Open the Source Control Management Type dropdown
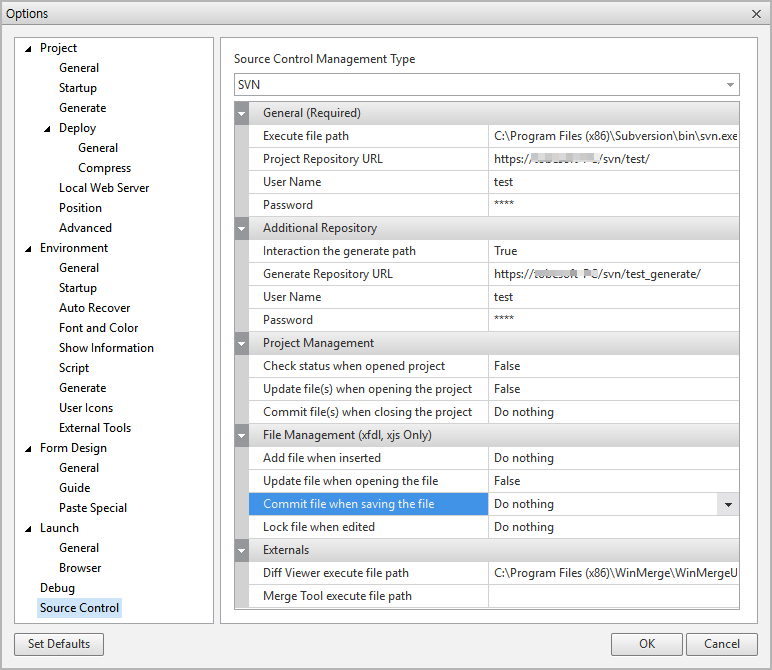The width and height of the screenshot is (772, 670). 730,85
